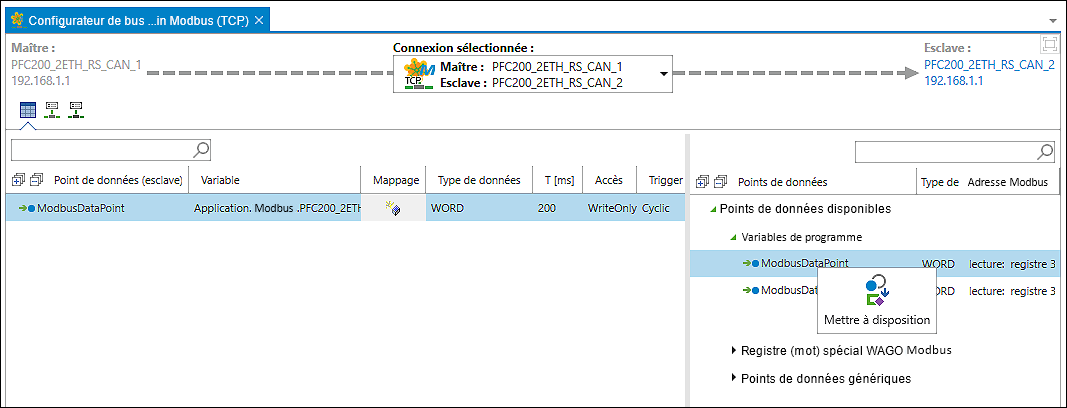Expand all rows in left data point table

(x=18, y=180)
